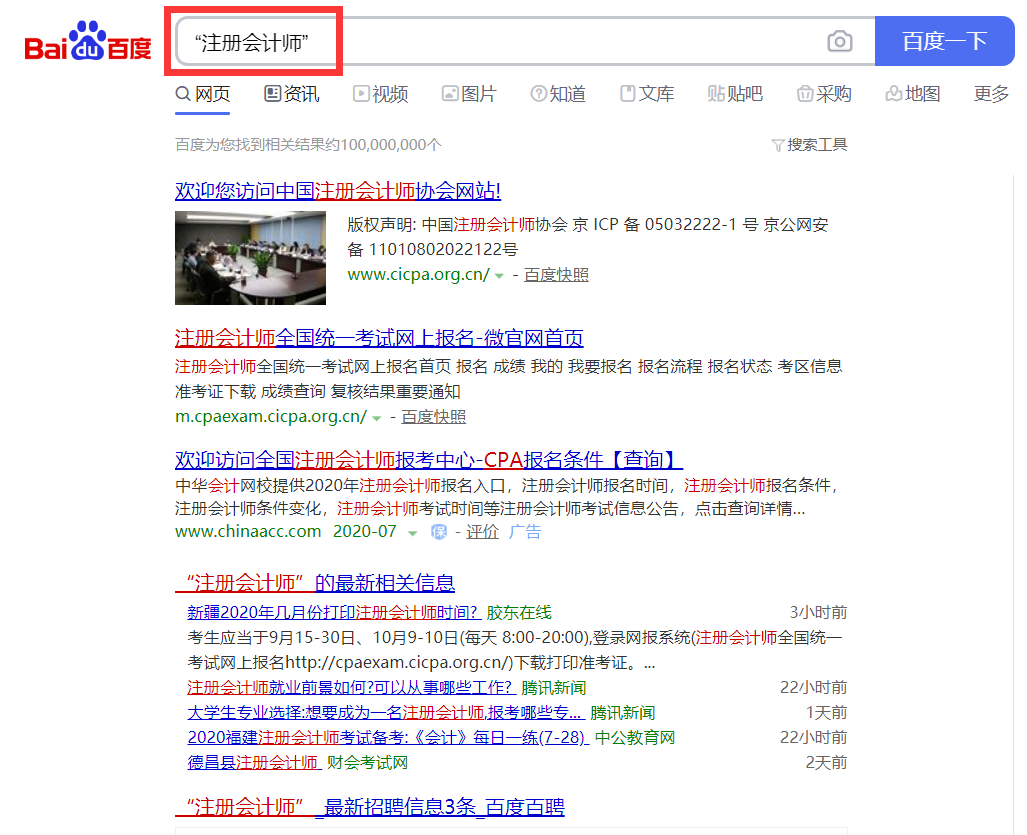Open the 视频 tab
Image resolution: width=1027 pixels, height=835 pixels.
coord(381,94)
